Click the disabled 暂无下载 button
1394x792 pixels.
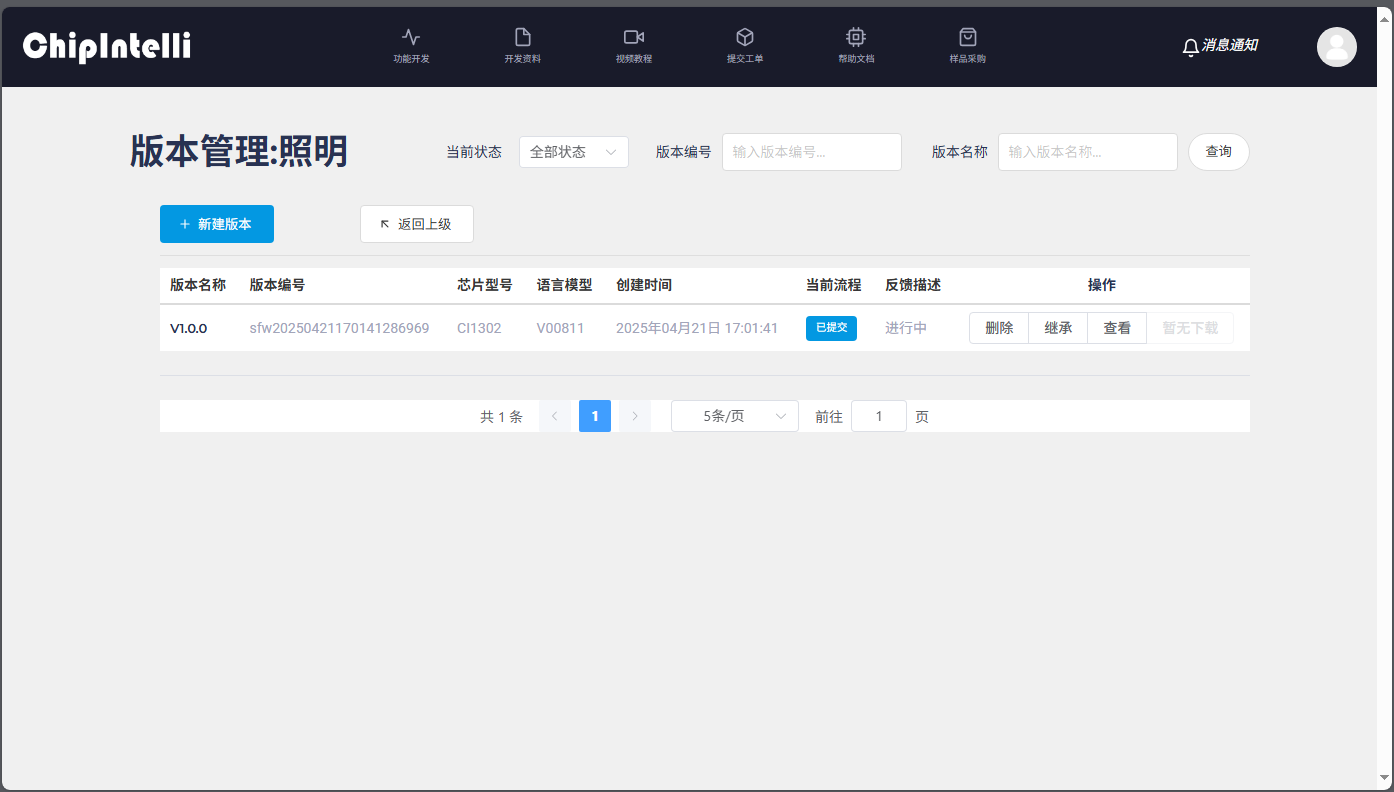pyautogui.click(x=1190, y=328)
